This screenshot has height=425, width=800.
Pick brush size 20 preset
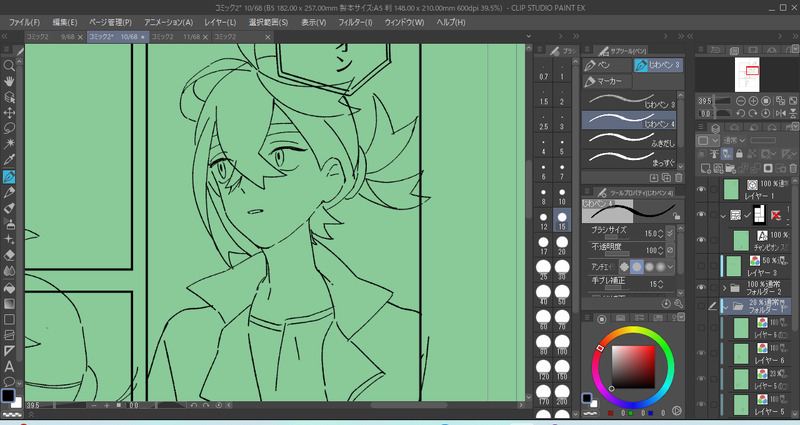[x=562, y=245]
